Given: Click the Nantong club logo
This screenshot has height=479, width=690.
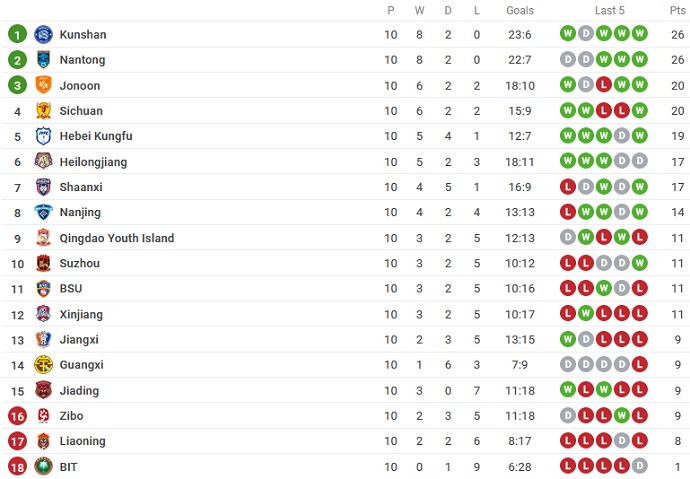Looking at the screenshot, I should coord(43,60).
